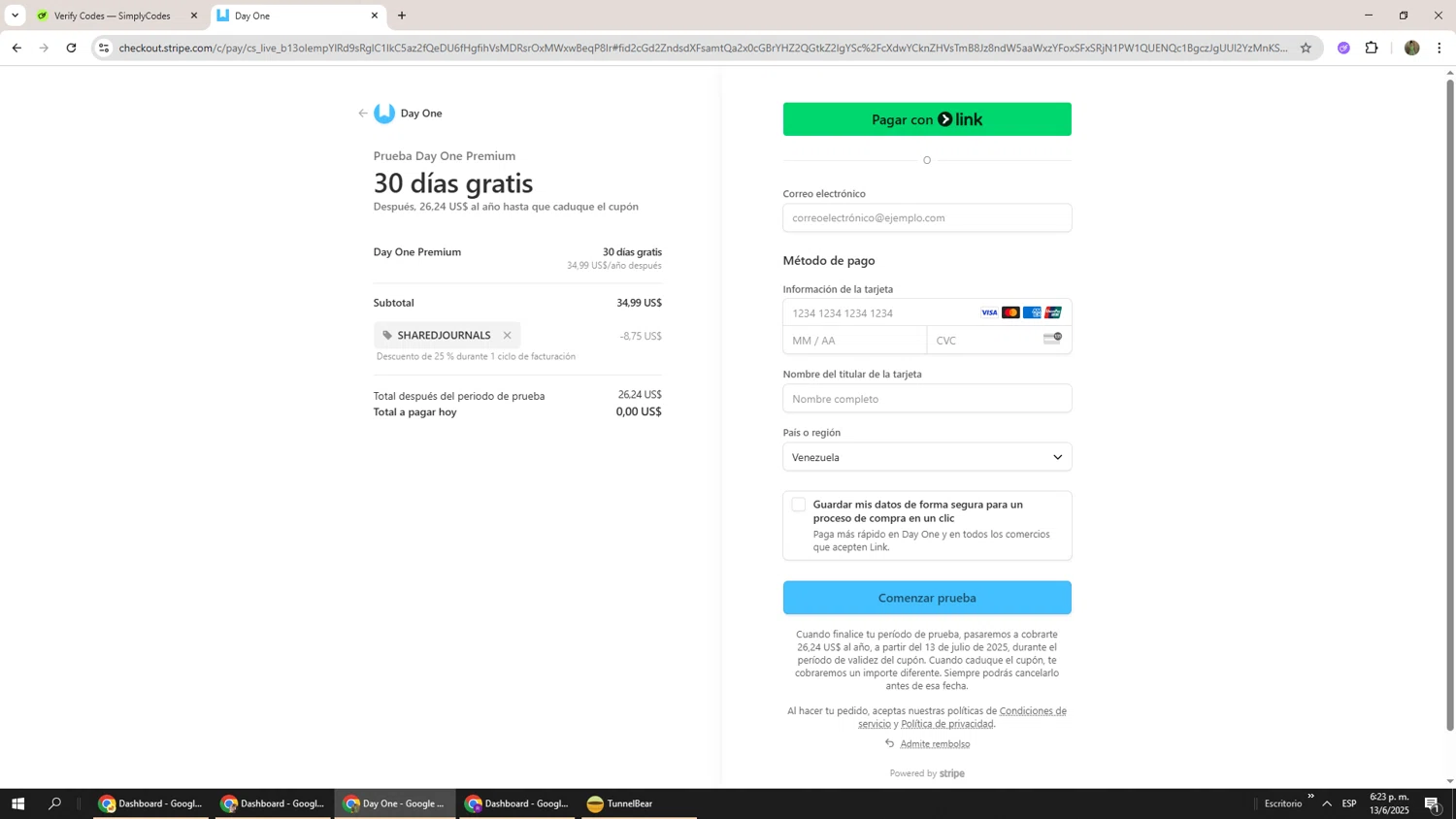
Task: Open the Chrome three-dot menu
Action: [x=1439, y=48]
